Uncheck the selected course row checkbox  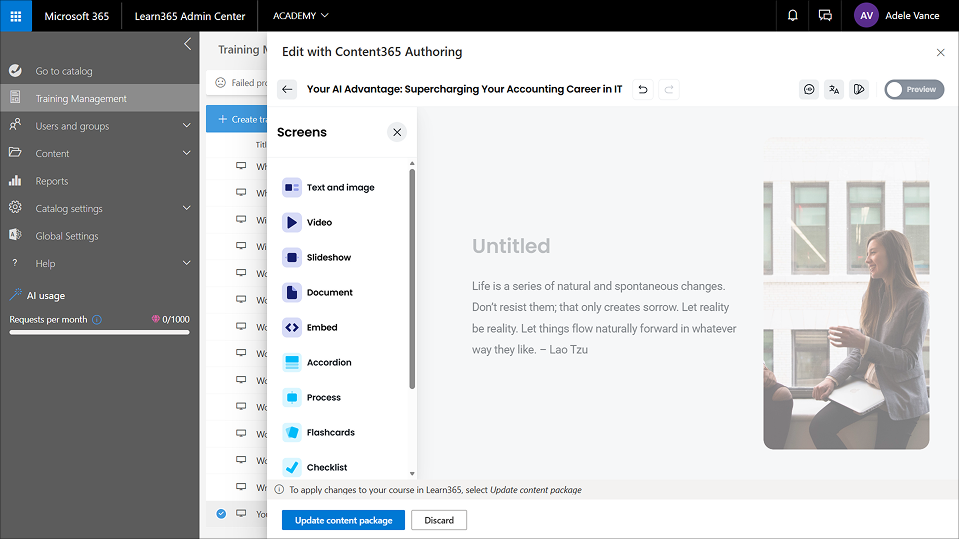coord(221,514)
